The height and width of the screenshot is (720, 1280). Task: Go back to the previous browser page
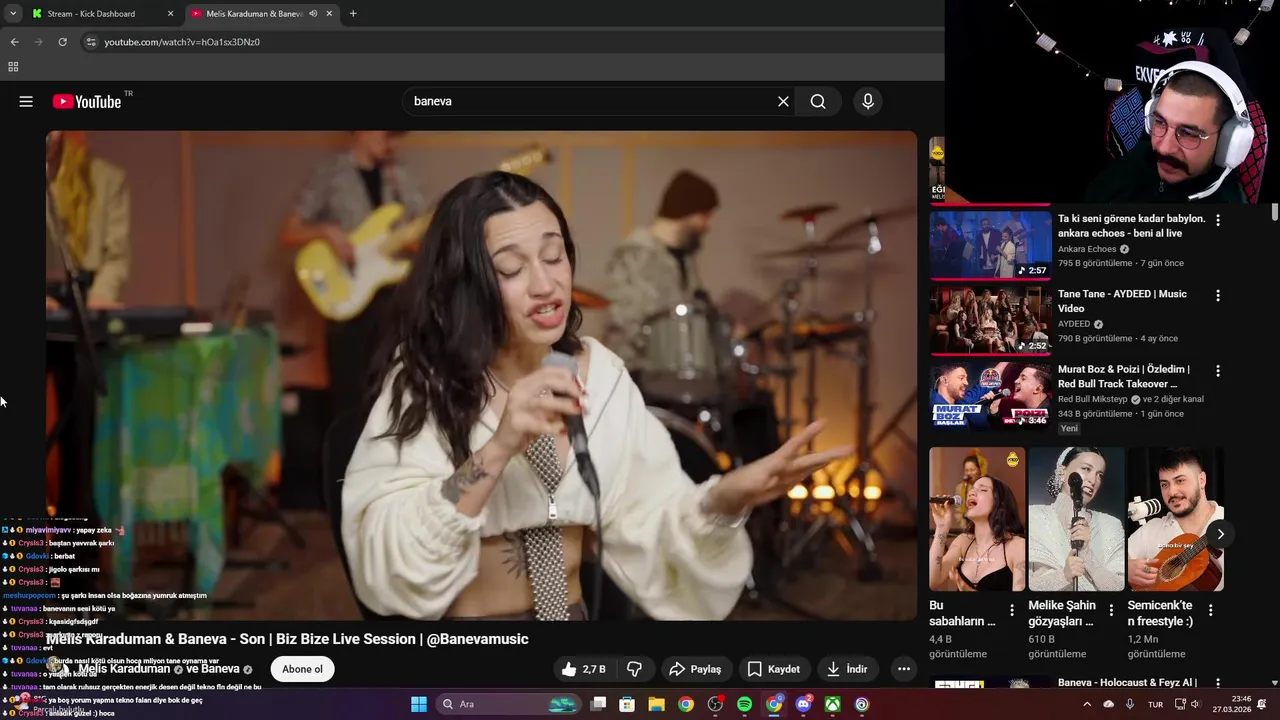pyautogui.click(x=14, y=42)
